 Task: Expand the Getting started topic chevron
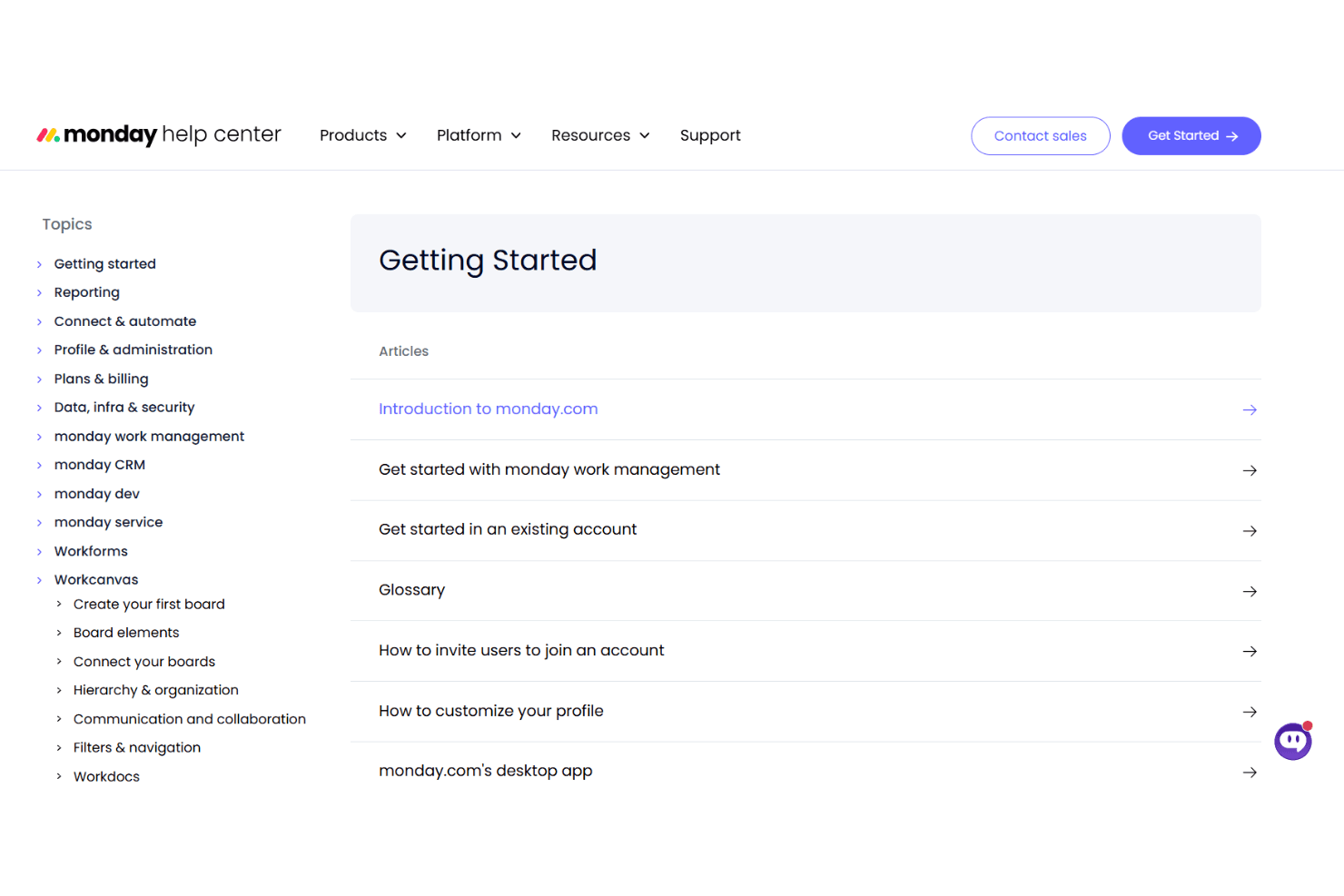[x=39, y=264]
